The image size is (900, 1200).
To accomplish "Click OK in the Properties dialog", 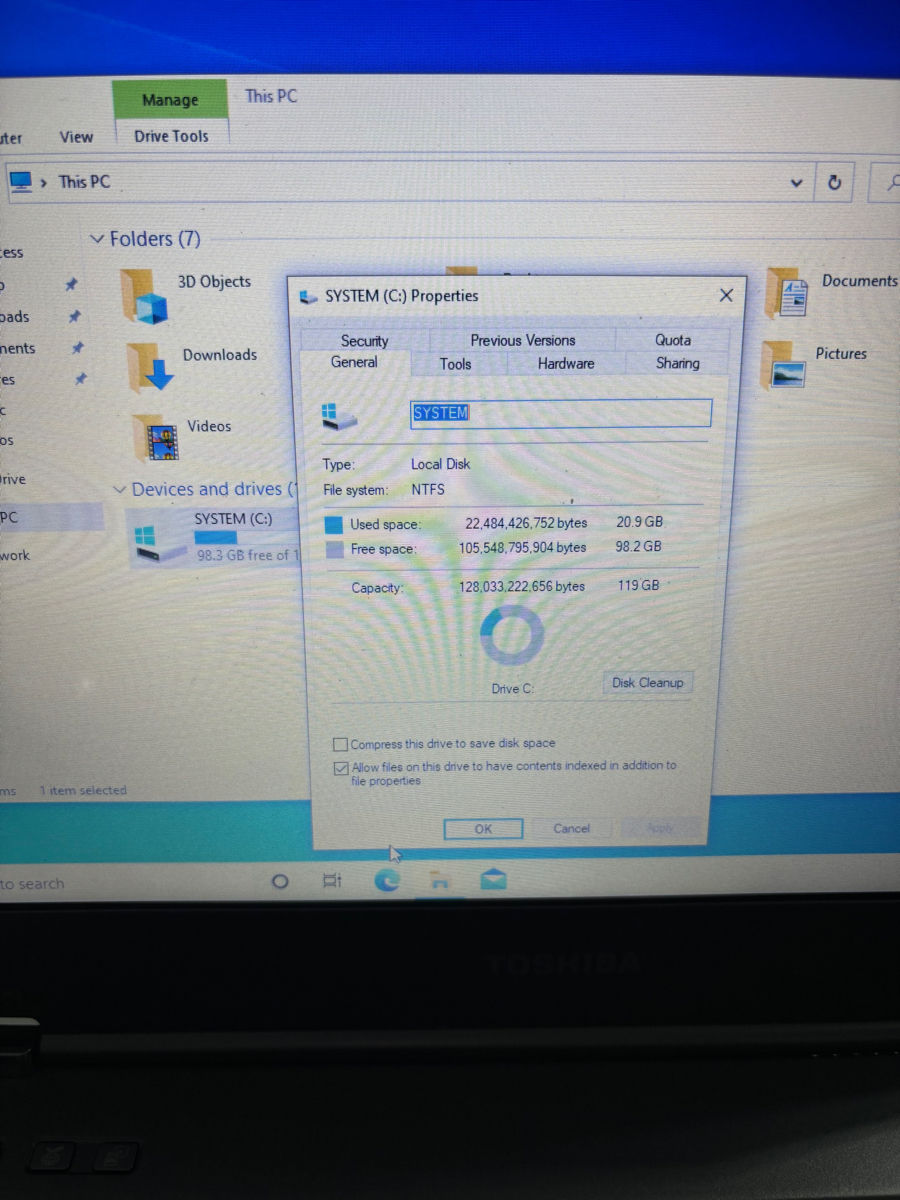I will tap(483, 828).
